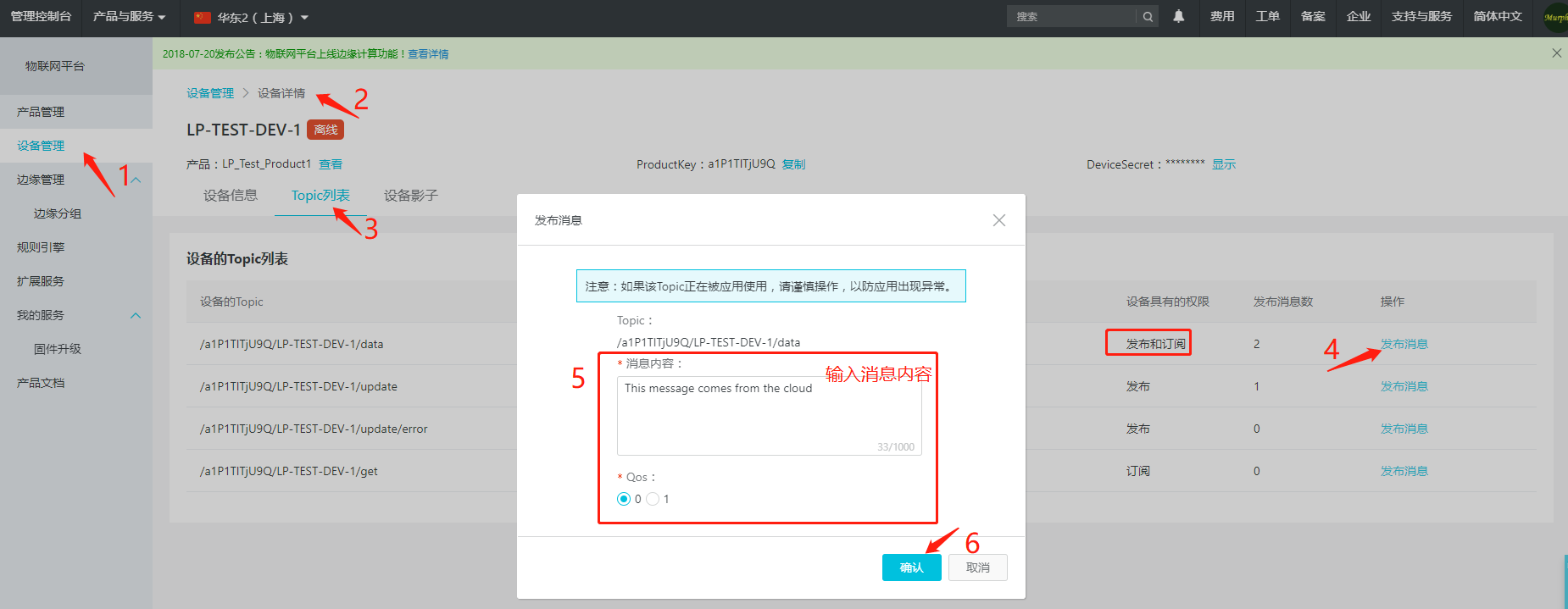Image resolution: width=1568 pixels, height=609 pixels.
Task: Collapse the 边缘管理 sidebar section
Action: click(136, 180)
